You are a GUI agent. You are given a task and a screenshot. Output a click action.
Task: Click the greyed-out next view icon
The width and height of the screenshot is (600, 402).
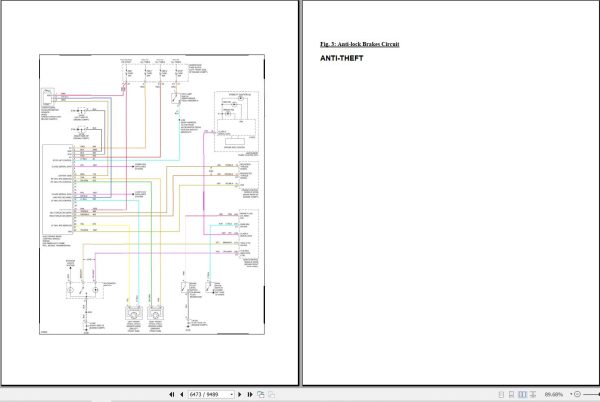click(x=271, y=394)
